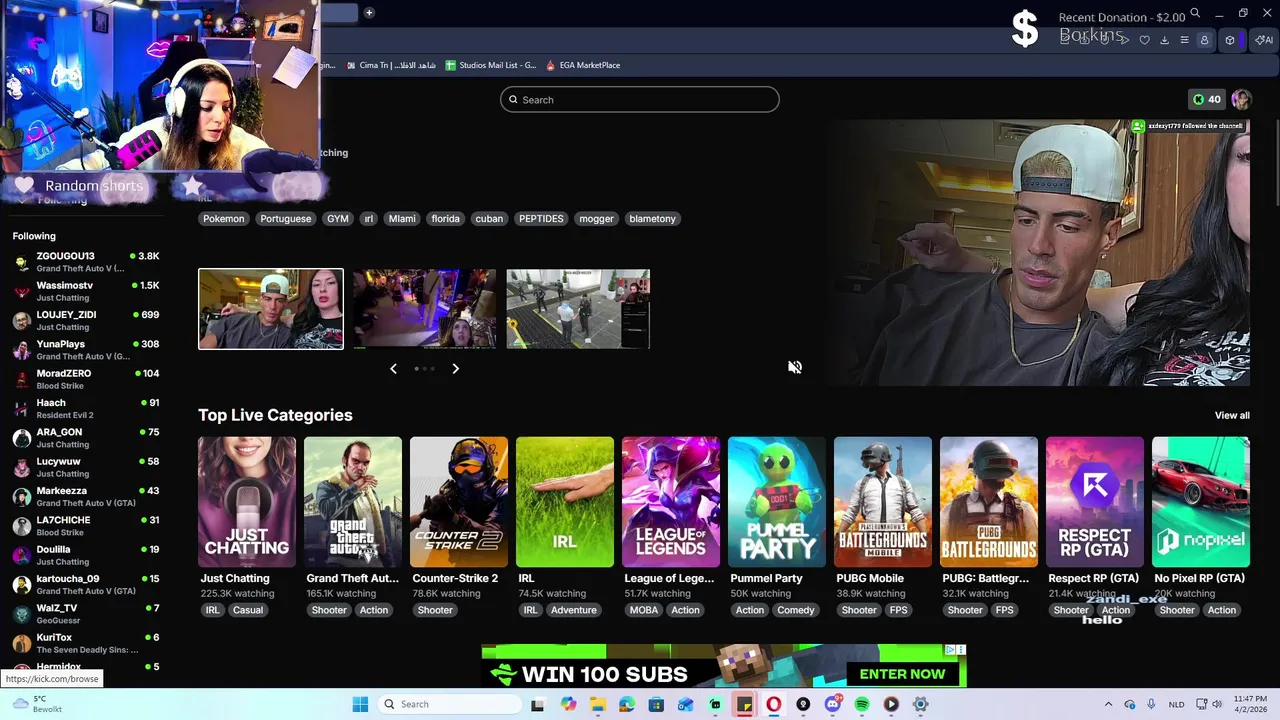Viewport: 1280px width, 720px height.
Task: Open the KICKs balance showing 40
Action: 1206,99
